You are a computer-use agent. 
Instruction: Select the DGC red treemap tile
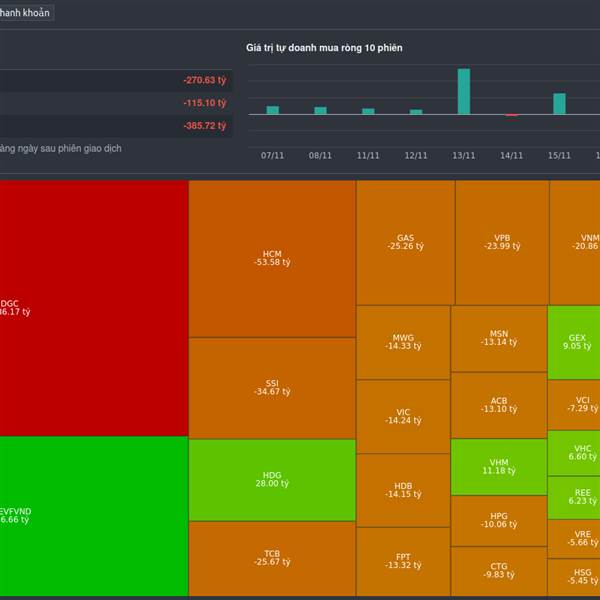coord(94,308)
